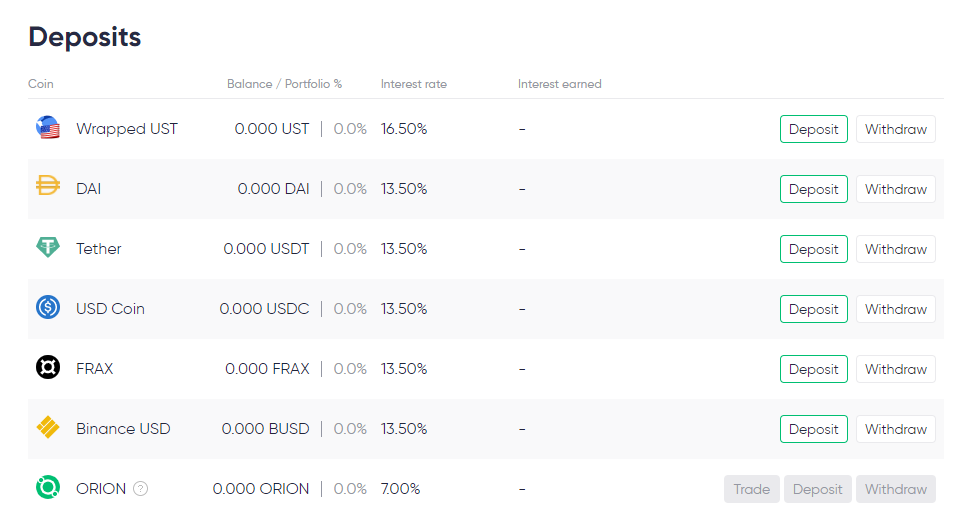Click the Wrapped UST coin icon
964x530 pixels.
pos(48,128)
